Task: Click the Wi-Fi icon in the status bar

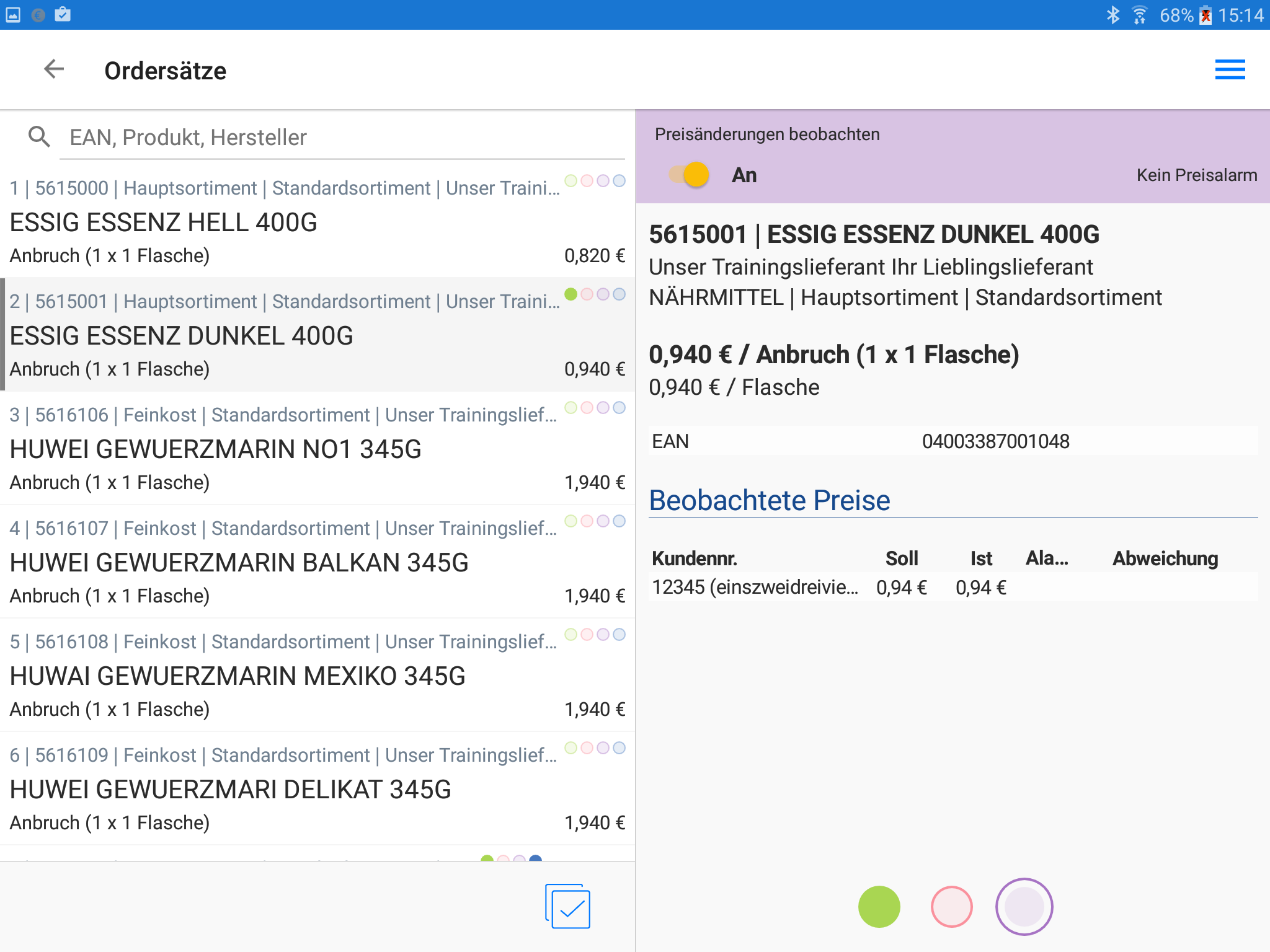Action: pos(1140,15)
